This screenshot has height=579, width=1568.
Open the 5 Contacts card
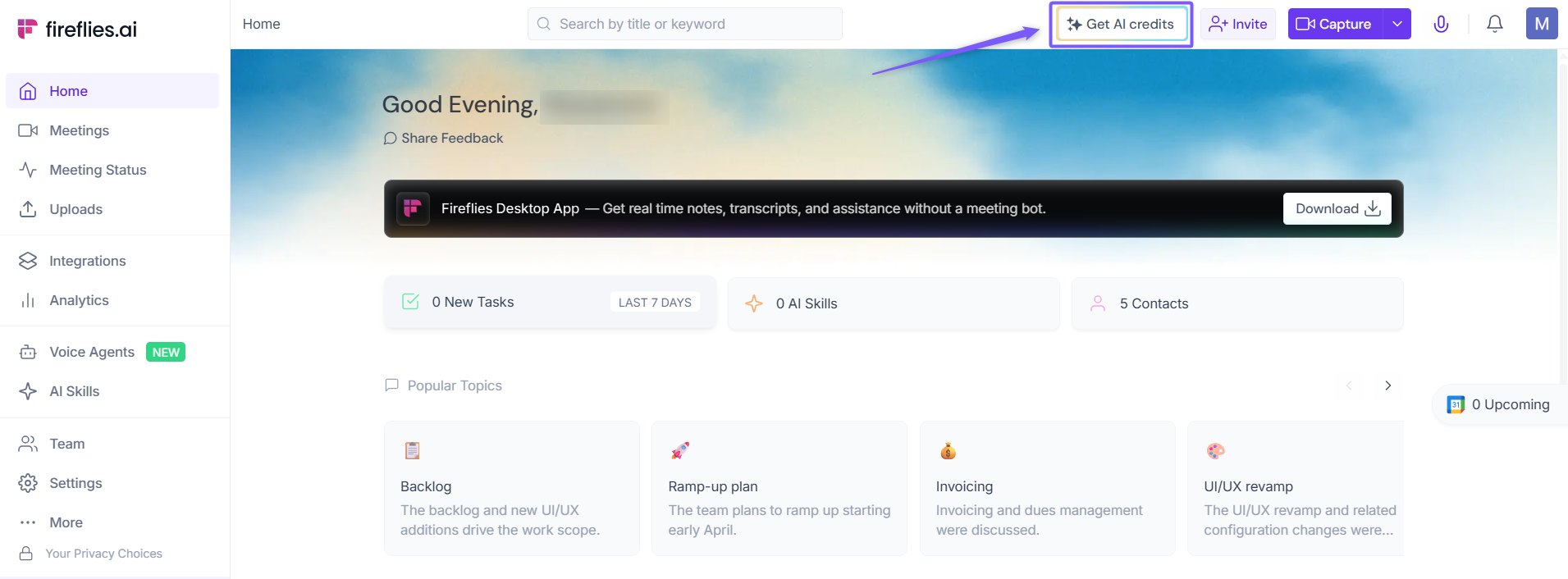pyautogui.click(x=1237, y=303)
